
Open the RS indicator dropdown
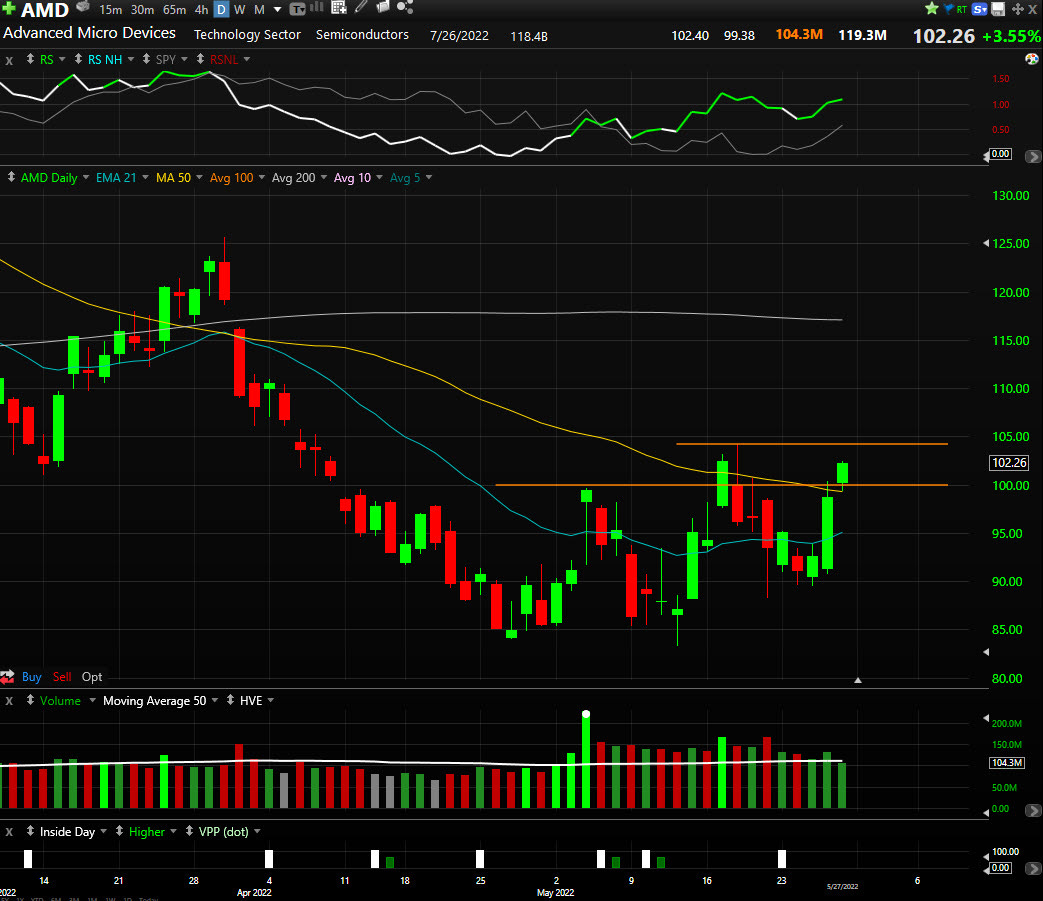point(62,59)
